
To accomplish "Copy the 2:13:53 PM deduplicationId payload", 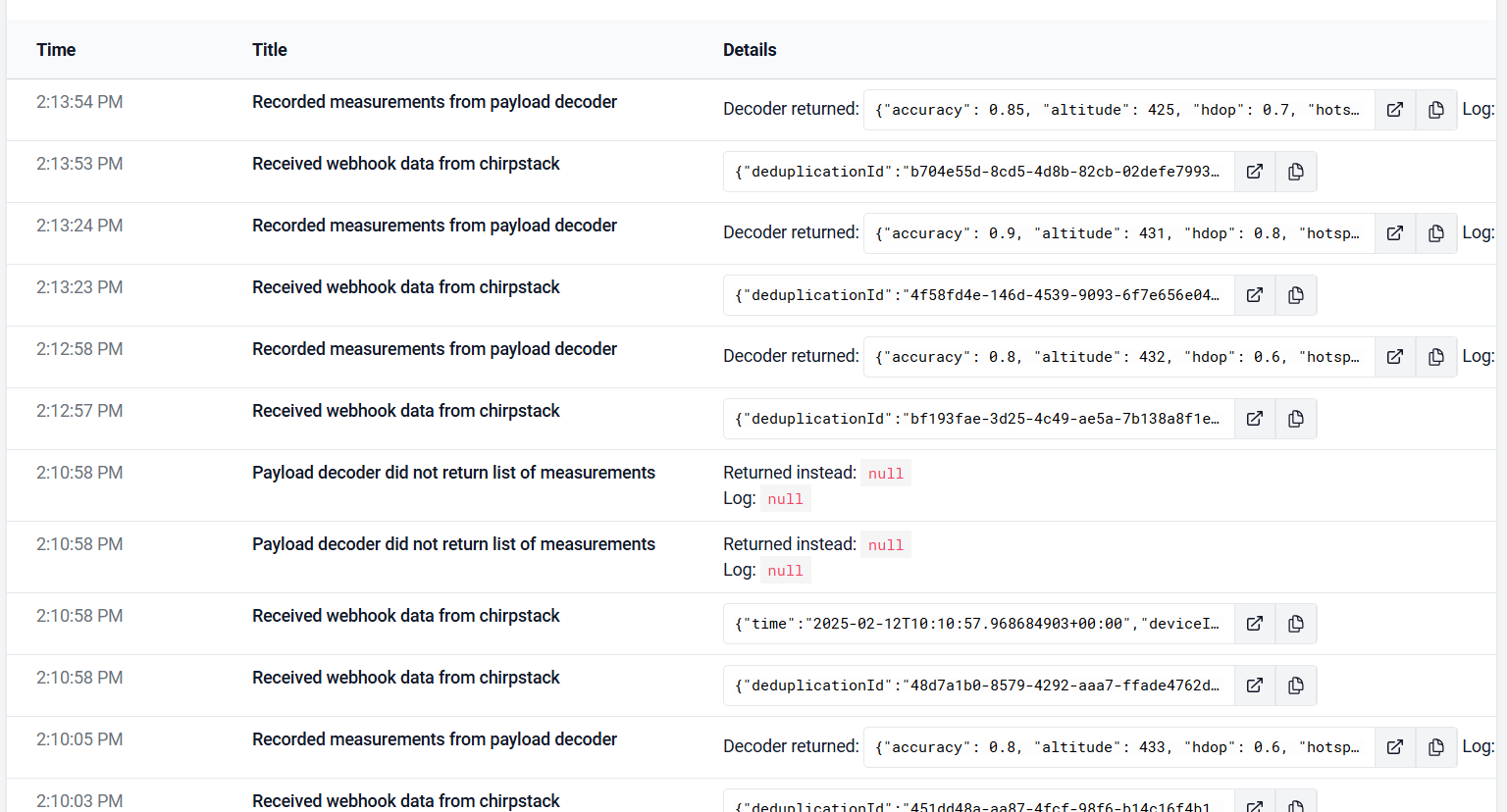I will click(1295, 172).
